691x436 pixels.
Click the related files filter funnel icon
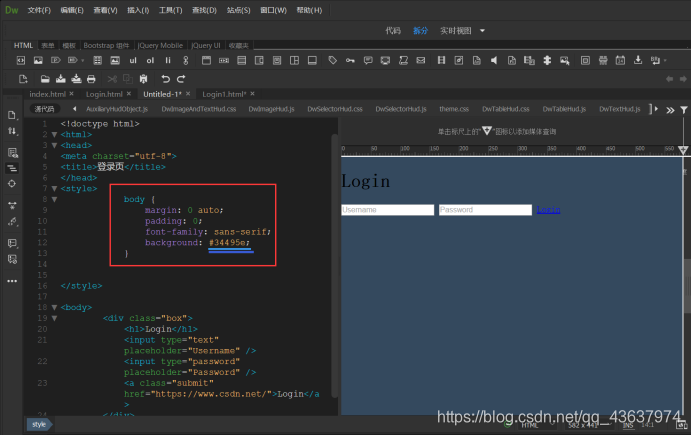click(x=684, y=110)
